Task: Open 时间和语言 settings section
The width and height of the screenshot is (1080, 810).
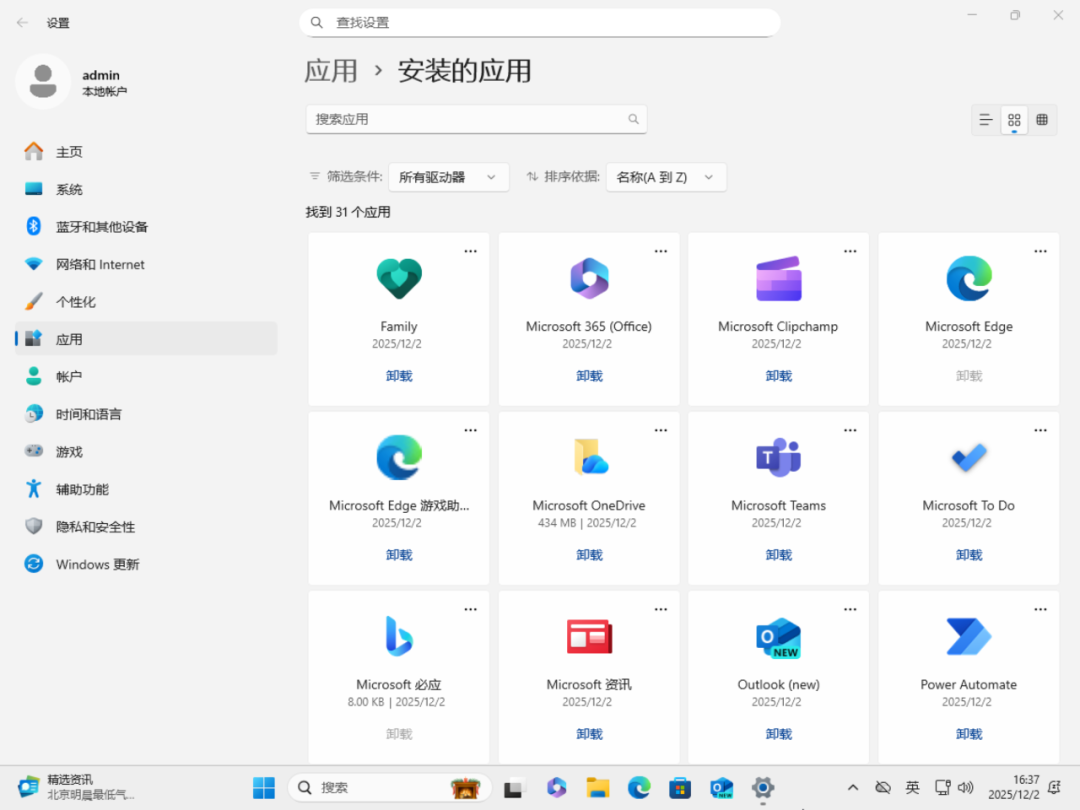Action: click(146, 414)
